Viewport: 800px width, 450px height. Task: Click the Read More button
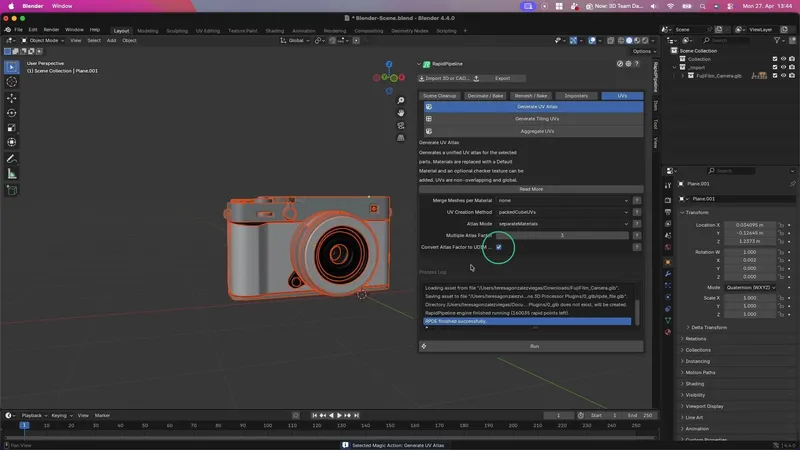coord(531,189)
